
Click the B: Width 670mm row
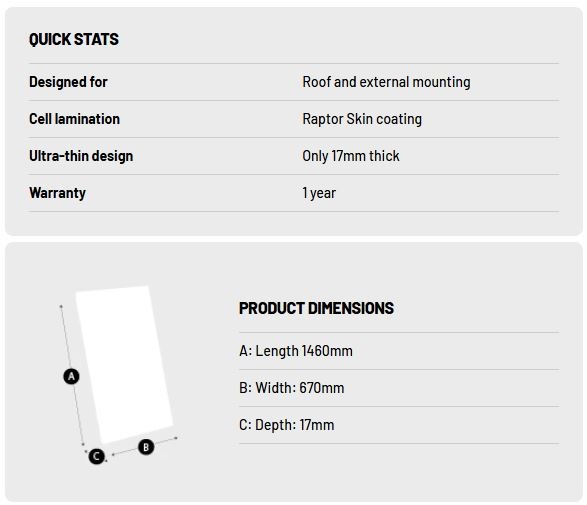coord(399,388)
